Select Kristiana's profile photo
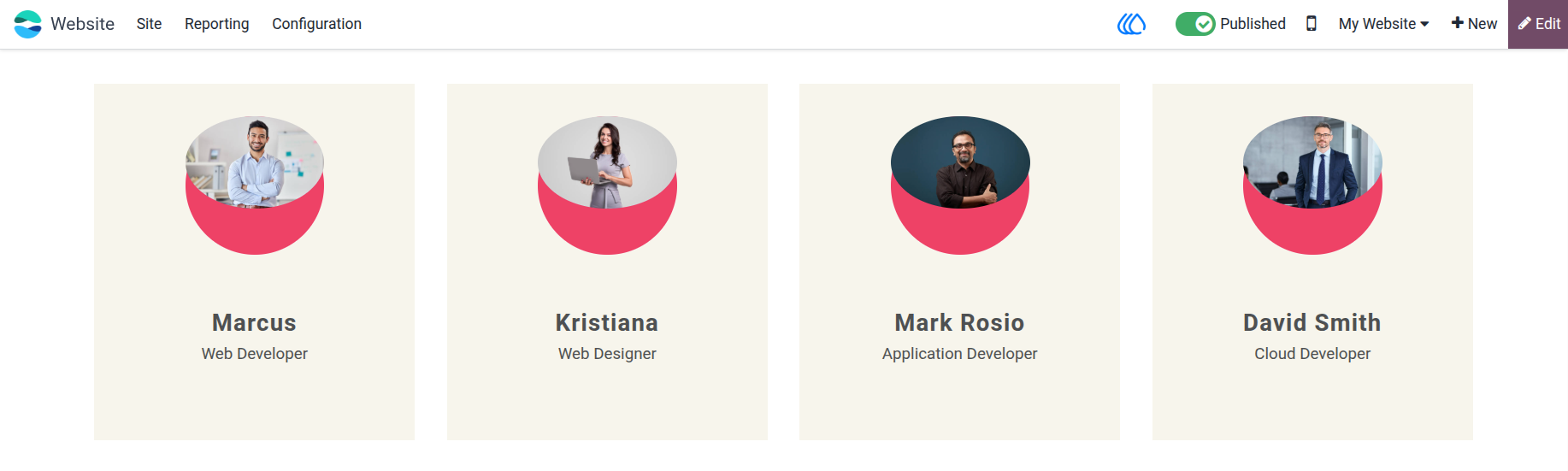The width and height of the screenshot is (1568, 471). (x=607, y=162)
